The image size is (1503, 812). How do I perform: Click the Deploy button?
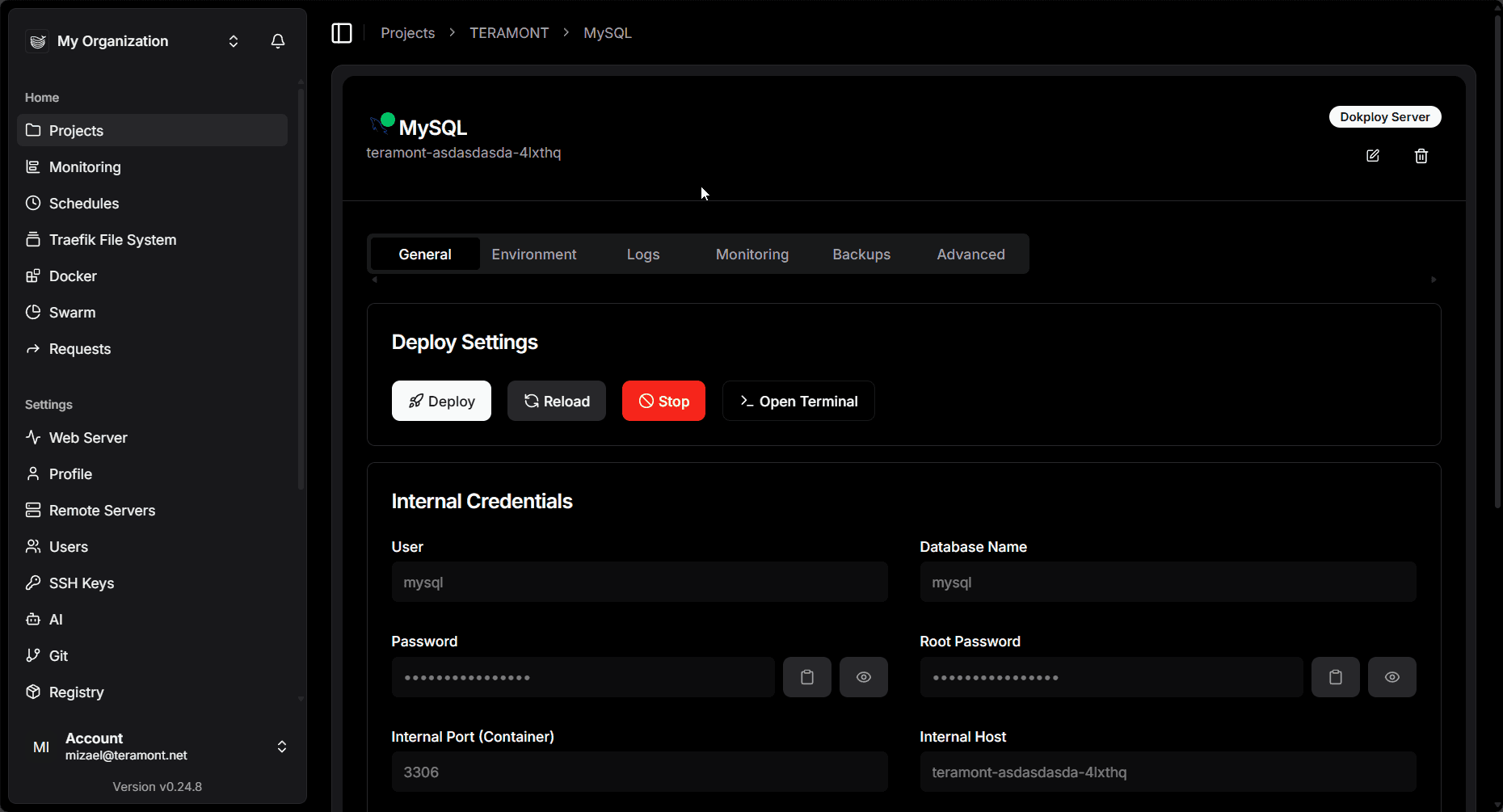coord(441,401)
